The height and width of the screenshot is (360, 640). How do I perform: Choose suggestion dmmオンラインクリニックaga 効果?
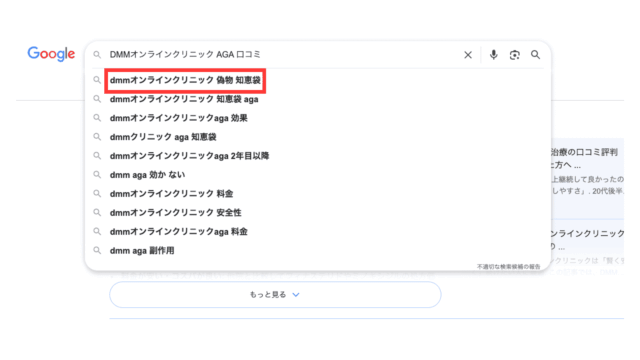click(x=179, y=118)
